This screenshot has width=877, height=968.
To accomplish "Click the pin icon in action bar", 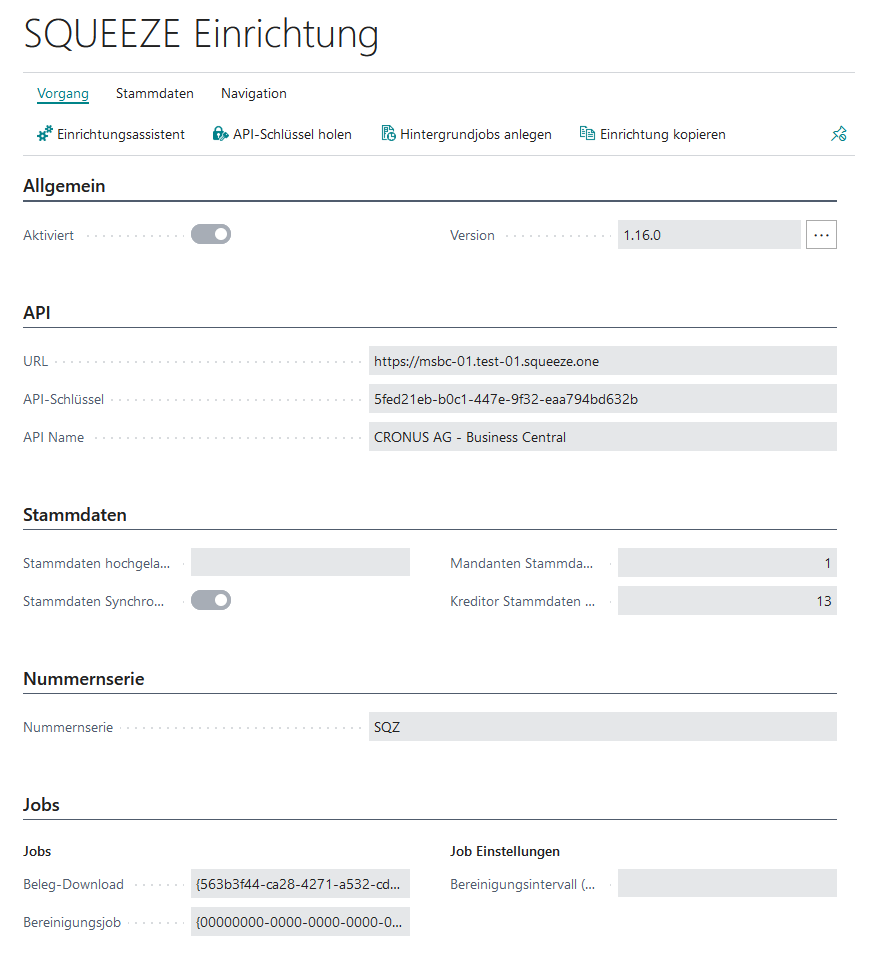I will 839,134.
